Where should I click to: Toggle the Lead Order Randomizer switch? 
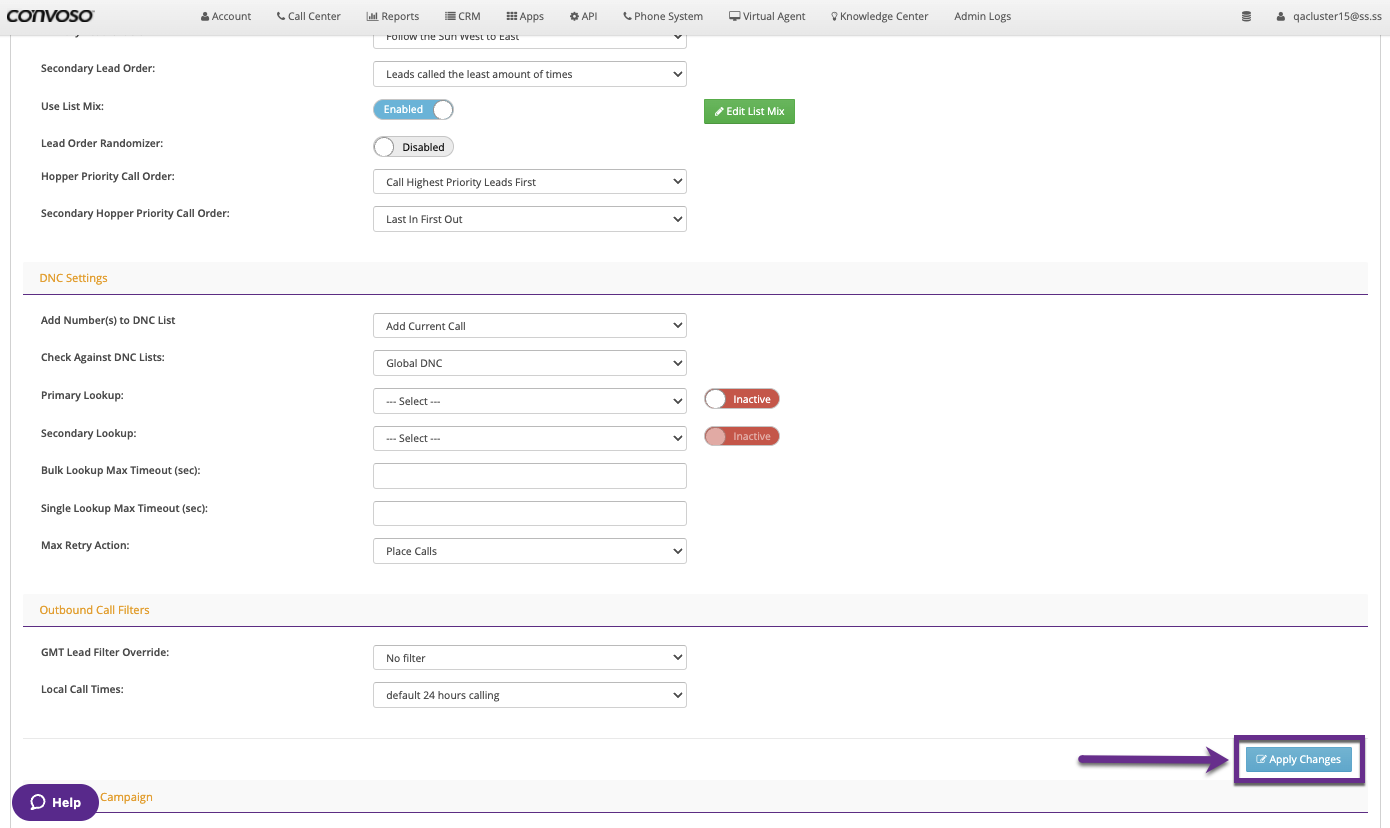coord(413,147)
